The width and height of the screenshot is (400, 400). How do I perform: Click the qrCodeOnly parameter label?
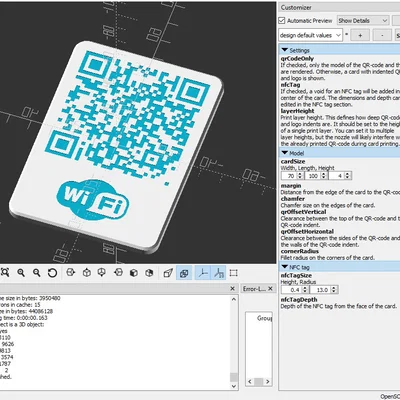pos(297,58)
